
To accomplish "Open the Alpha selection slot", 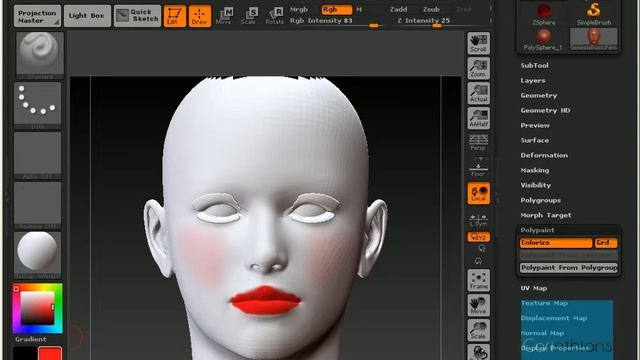I will 38,156.
